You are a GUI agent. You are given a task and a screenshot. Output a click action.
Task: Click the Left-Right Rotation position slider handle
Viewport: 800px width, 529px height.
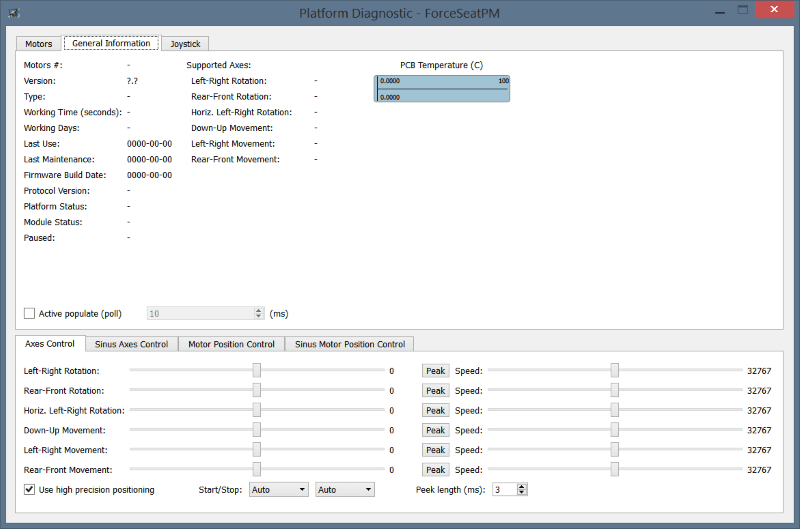[x=257, y=370]
